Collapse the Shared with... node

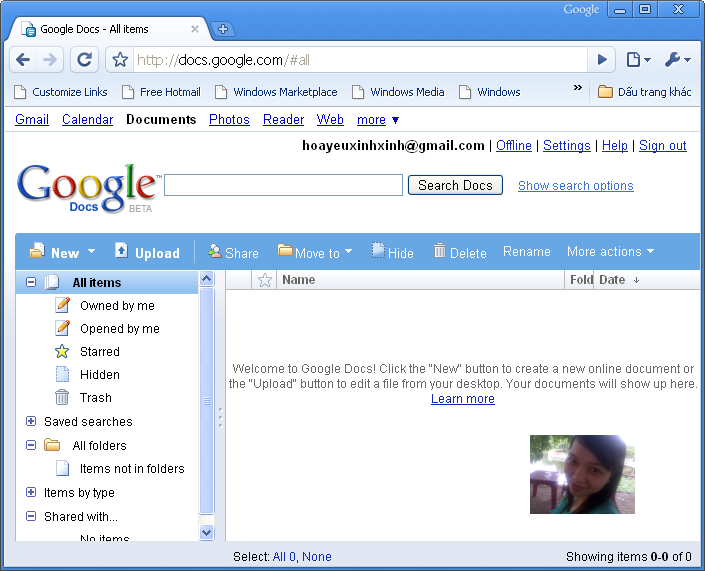(x=31, y=516)
